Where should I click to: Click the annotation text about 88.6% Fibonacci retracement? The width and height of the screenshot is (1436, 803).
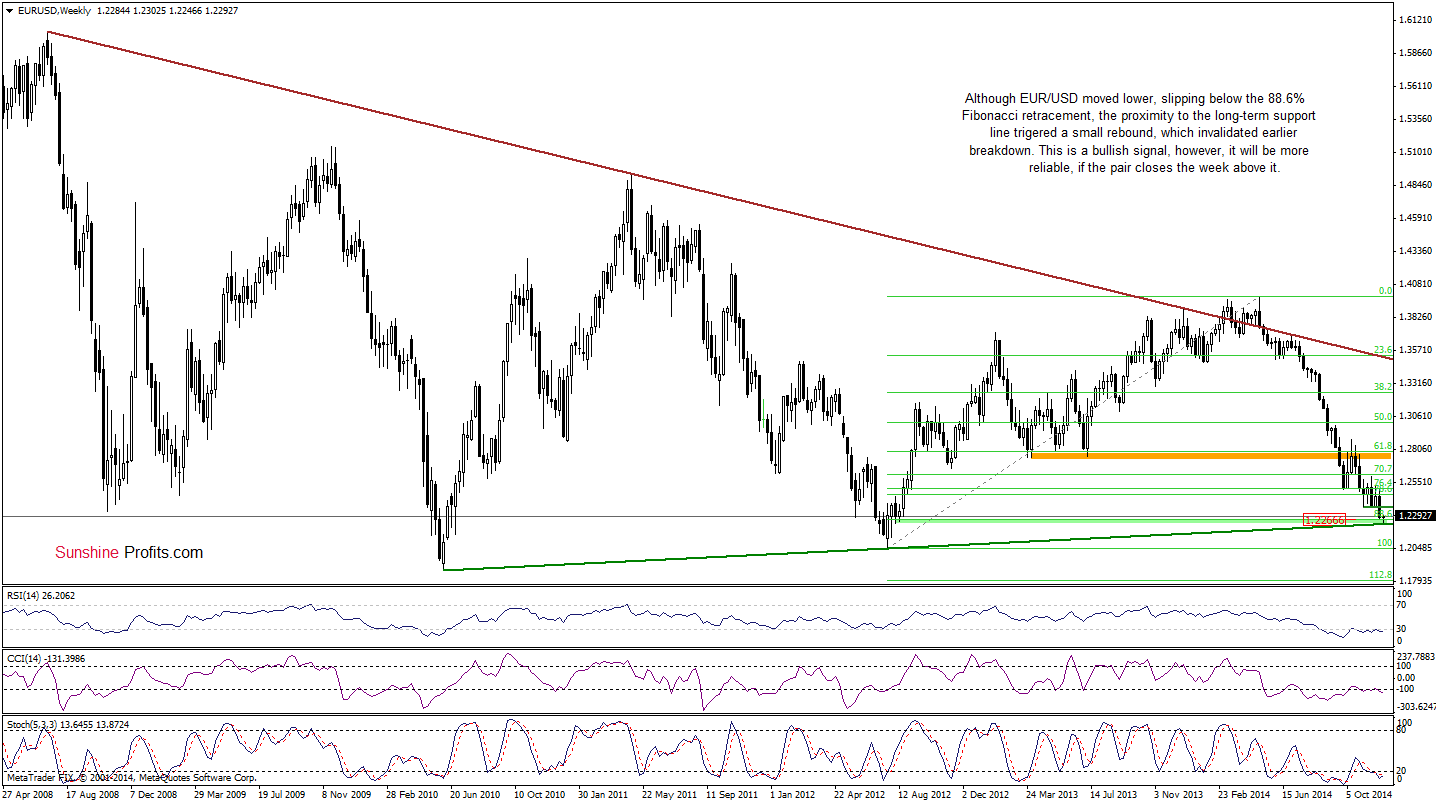click(1140, 133)
